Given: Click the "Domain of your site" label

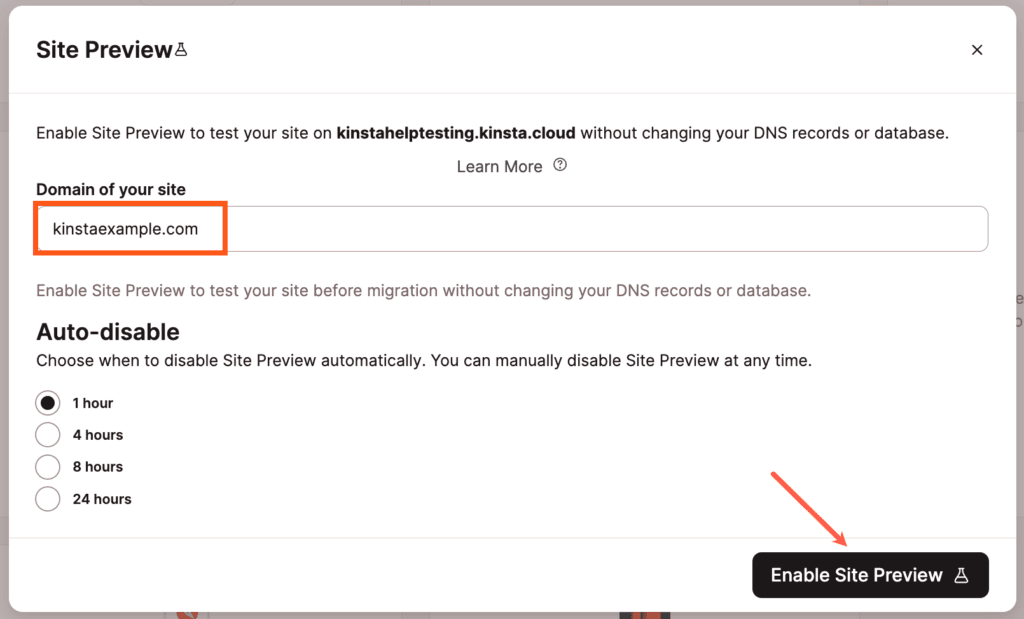Looking at the screenshot, I should [111, 189].
